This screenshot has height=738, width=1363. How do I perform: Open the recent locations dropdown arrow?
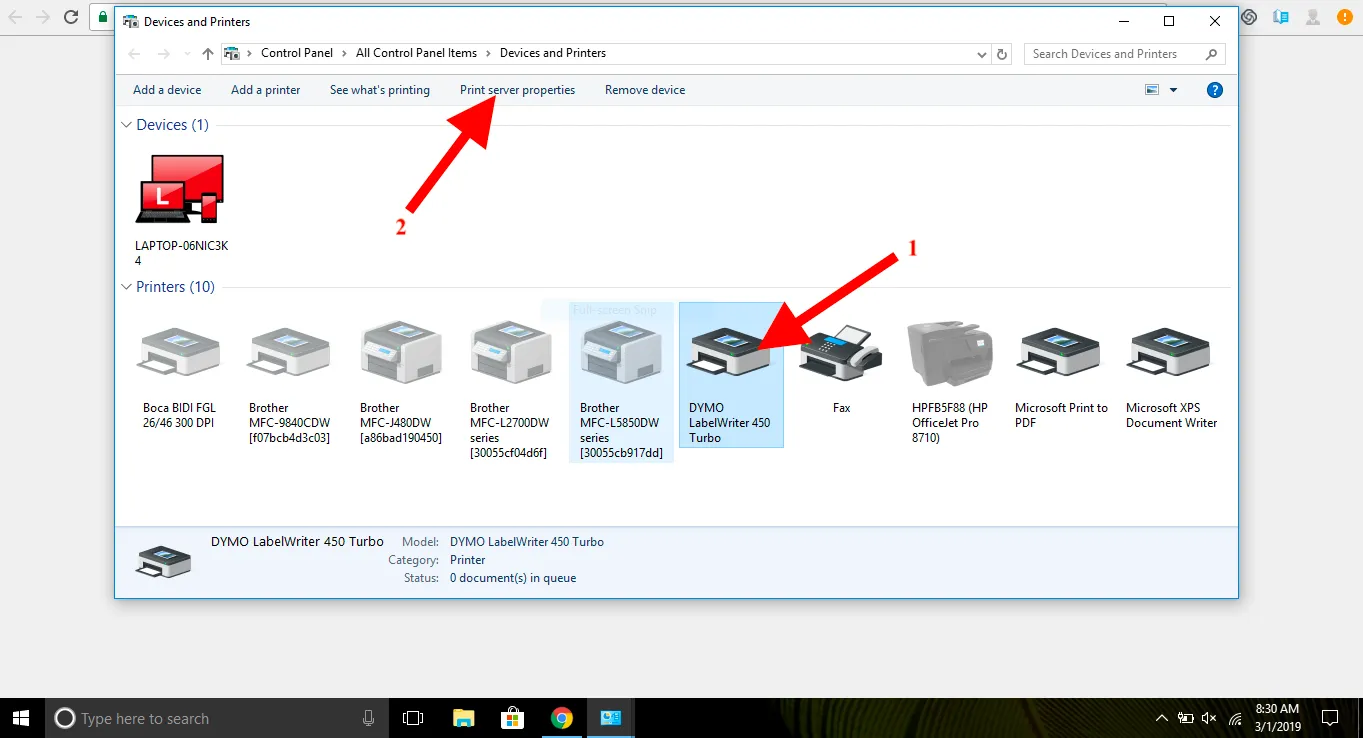point(188,54)
